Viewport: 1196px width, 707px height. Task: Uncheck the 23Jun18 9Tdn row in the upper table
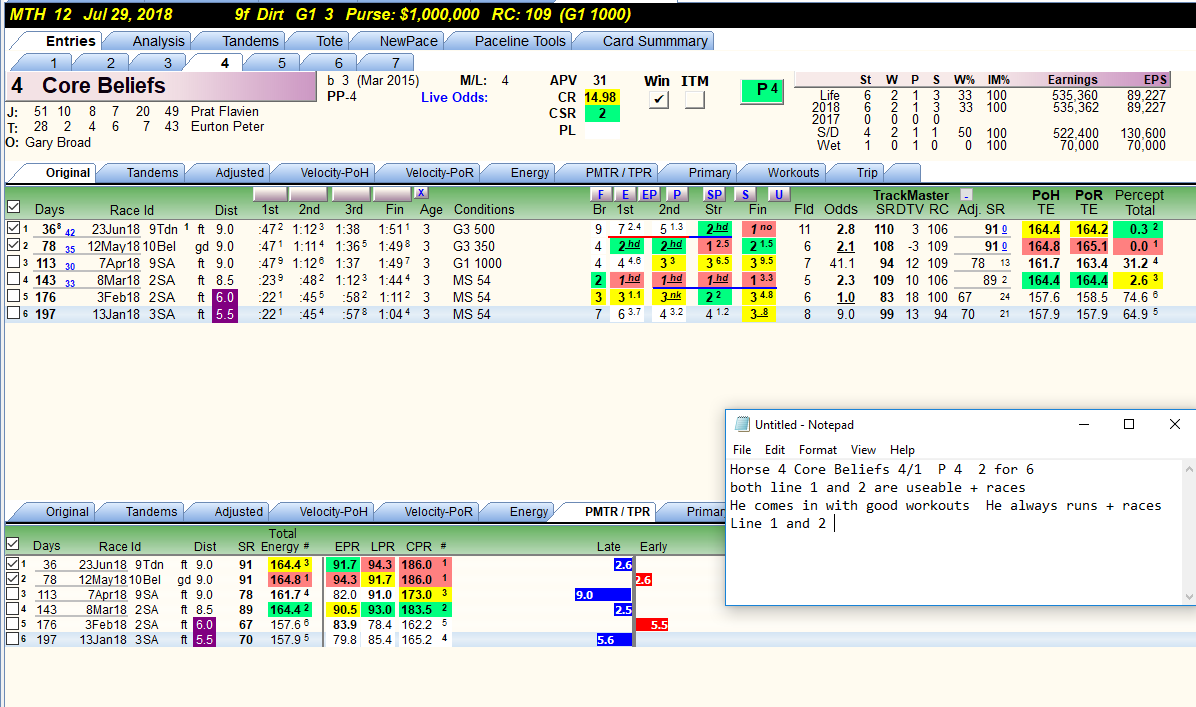pos(13,228)
